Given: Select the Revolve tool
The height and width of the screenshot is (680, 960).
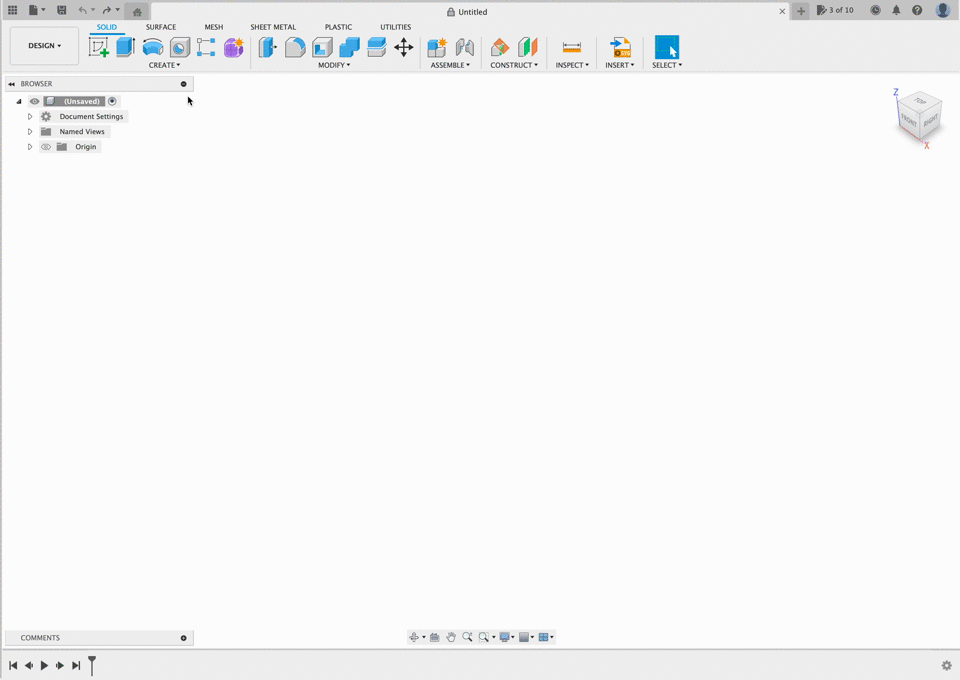Looking at the screenshot, I should tap(152, 46).
